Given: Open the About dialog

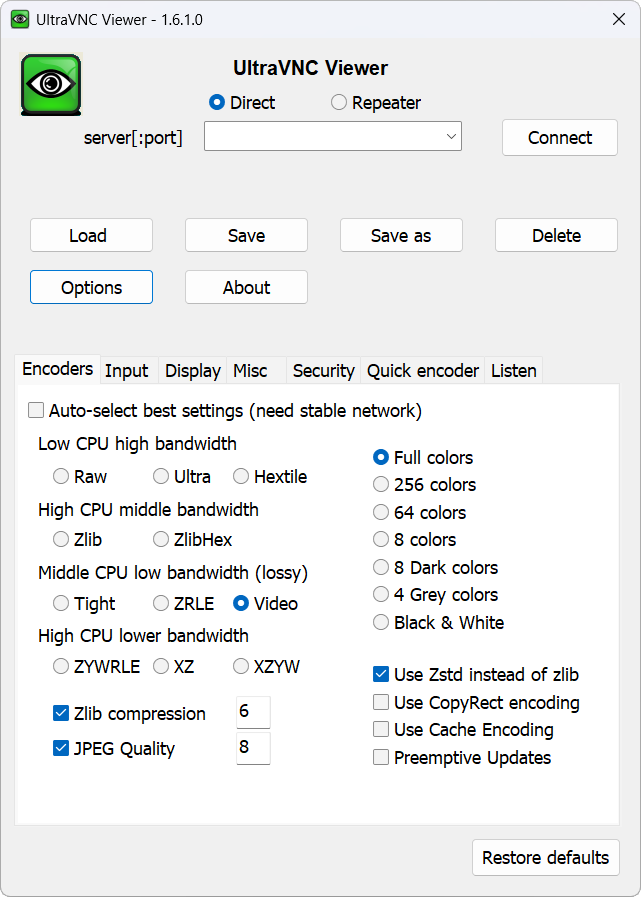Looking at the screenshot, I should (246, 287).
